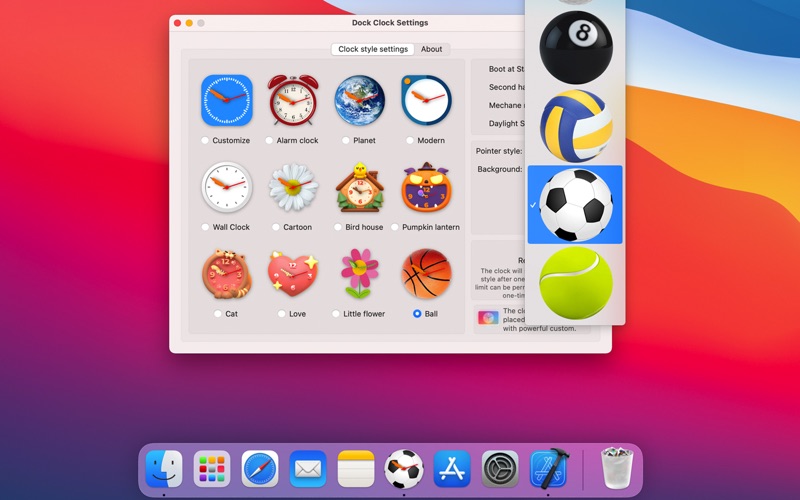This screenshot has height=500, width=800.
Task: Click the soccer ball Dock Clock icon in Dock
Action: tap(404, 469)
